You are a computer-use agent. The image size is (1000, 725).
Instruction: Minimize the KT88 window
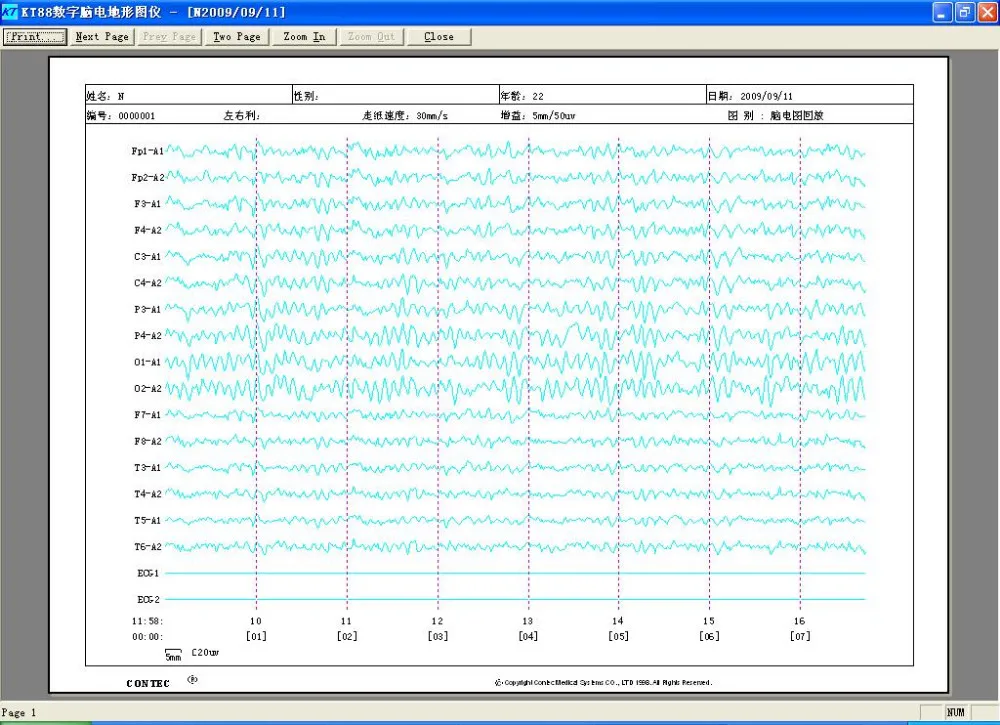tap(942, 12)
